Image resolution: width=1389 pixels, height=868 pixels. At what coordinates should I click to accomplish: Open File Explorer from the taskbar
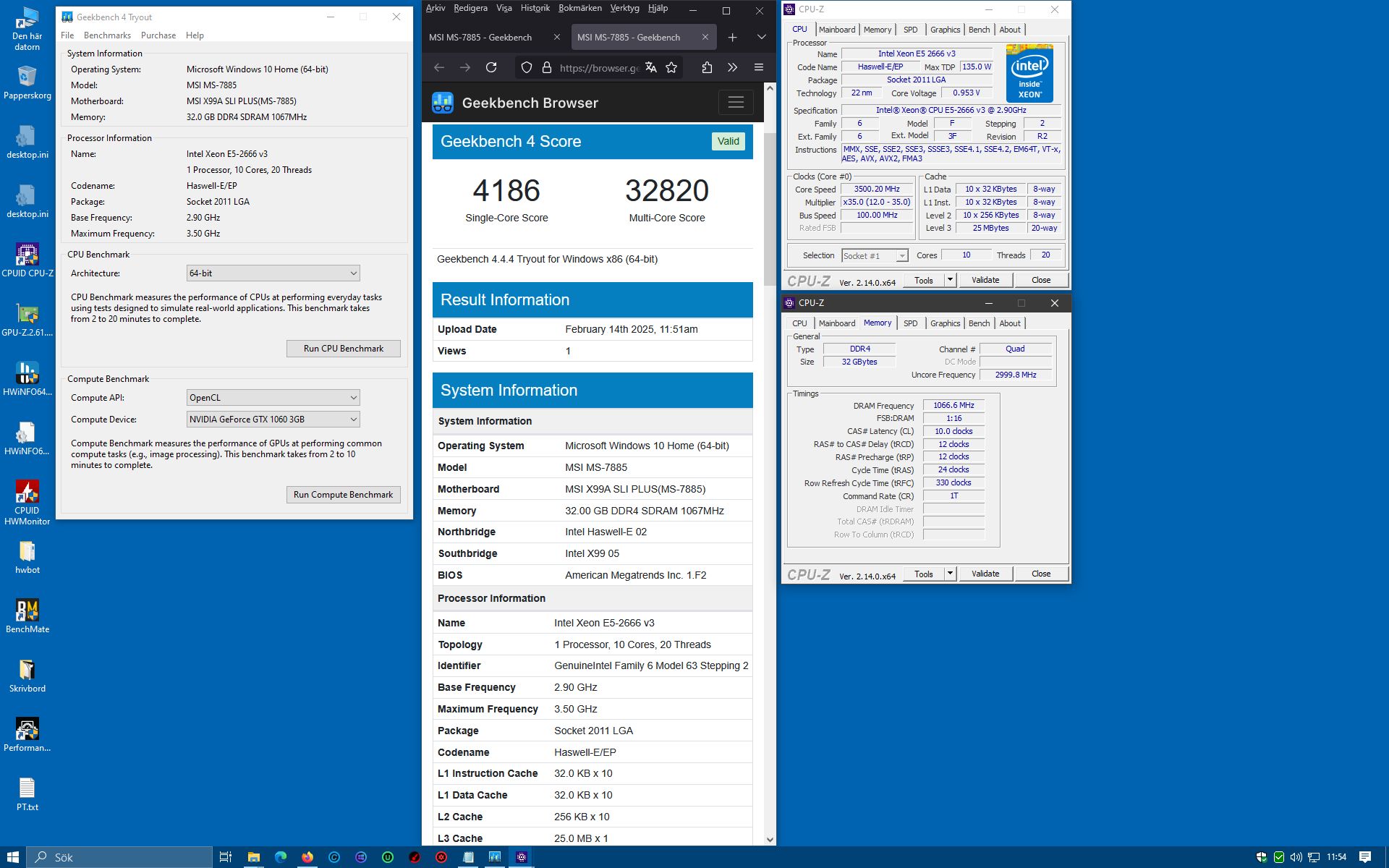(x=253, y=857)
